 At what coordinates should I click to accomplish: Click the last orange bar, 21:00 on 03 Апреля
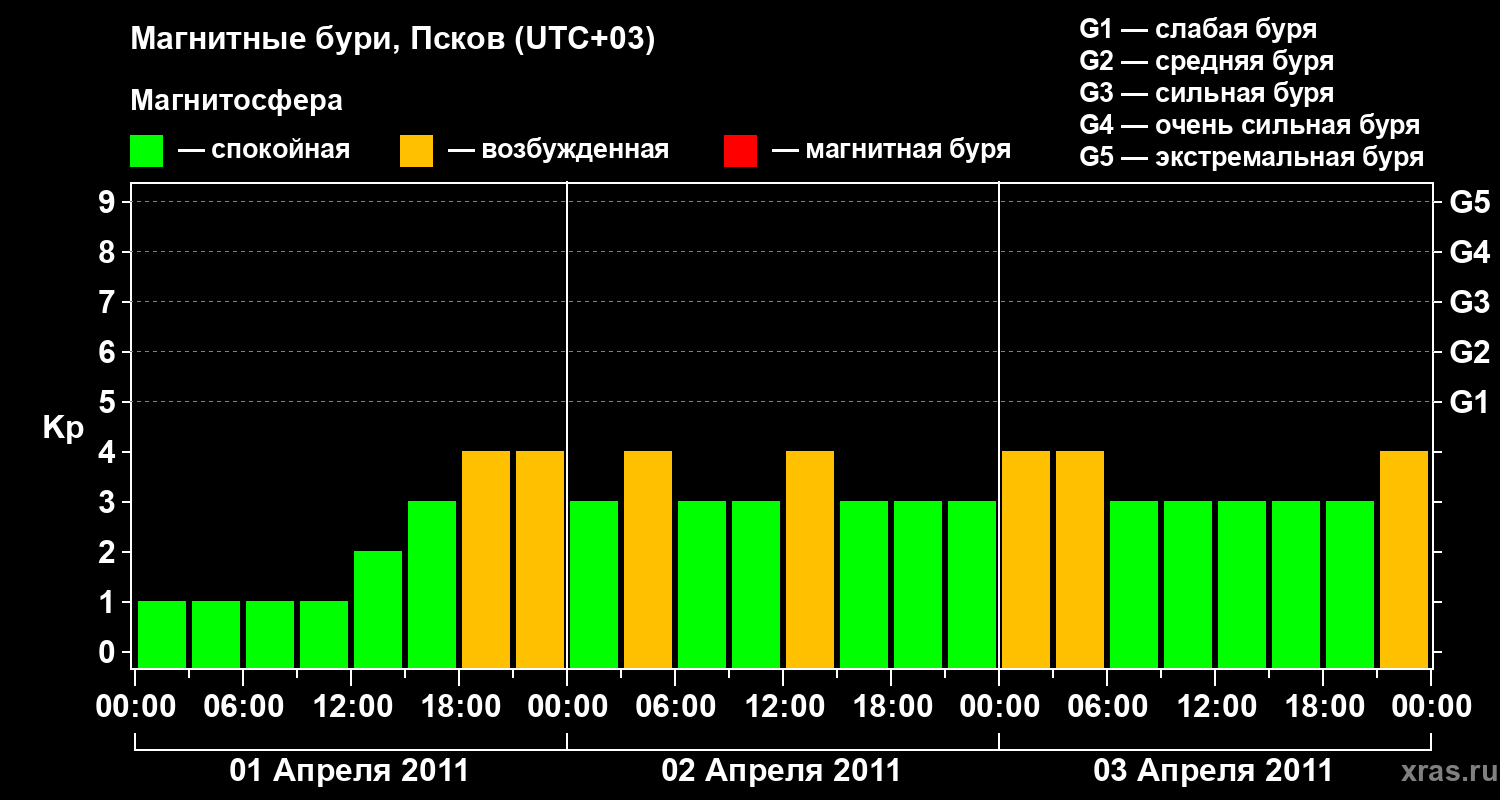tap(1404, 559)
